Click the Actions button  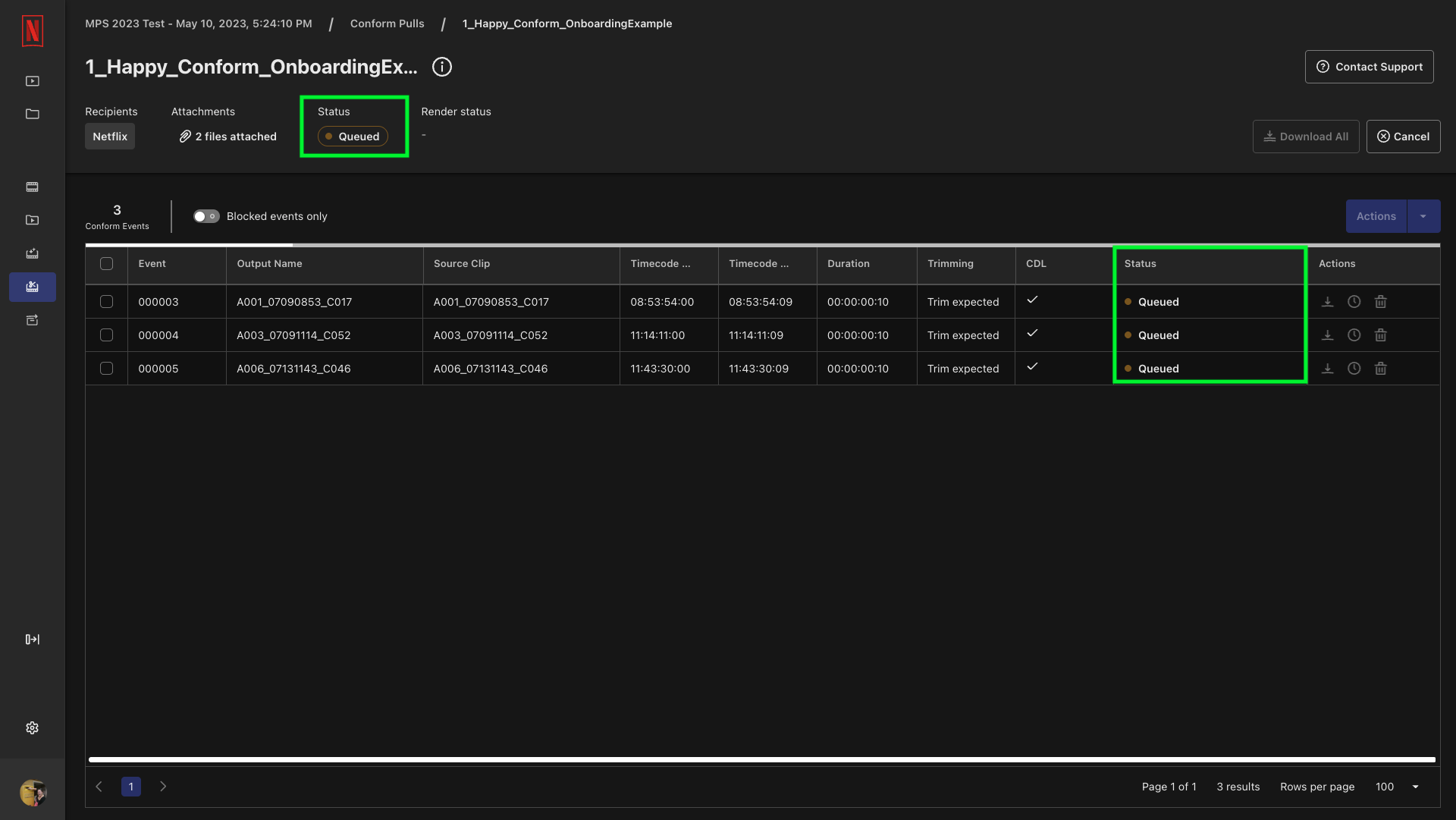[1376, 216]
